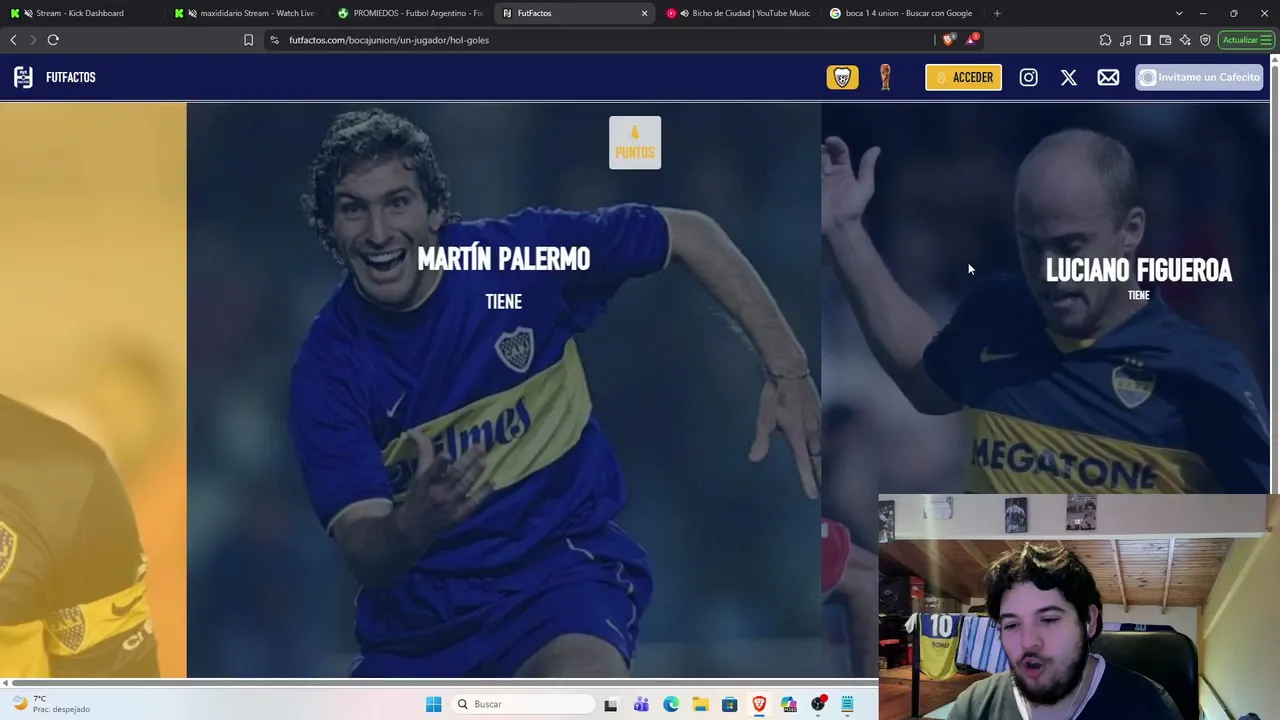The width and height of the screenshot is (1280, 720).
Task: View site information icon in address bar
Action: tap(275, 40)
